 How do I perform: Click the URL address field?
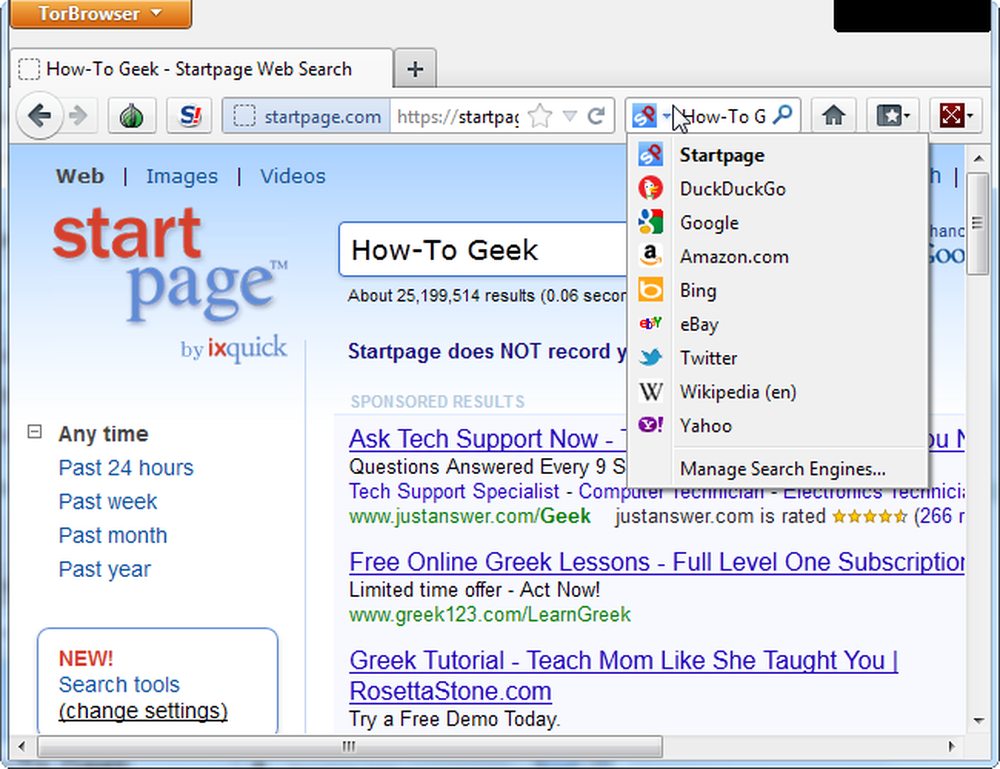point(457,116)
